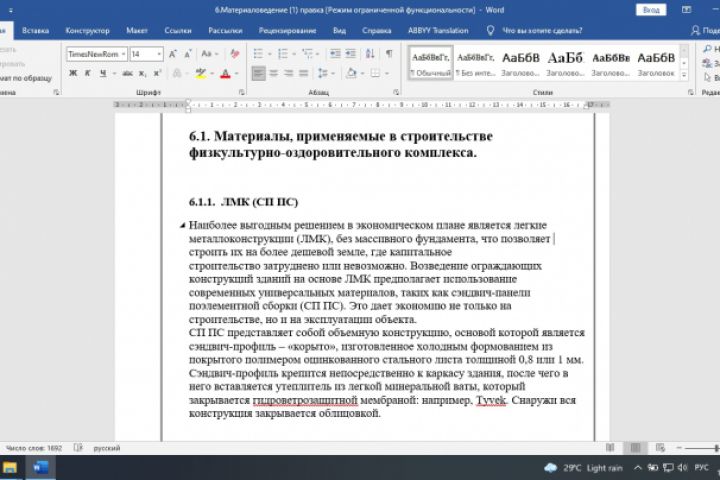
Task: Show hidden system tray icons
Action: (637, 468)
